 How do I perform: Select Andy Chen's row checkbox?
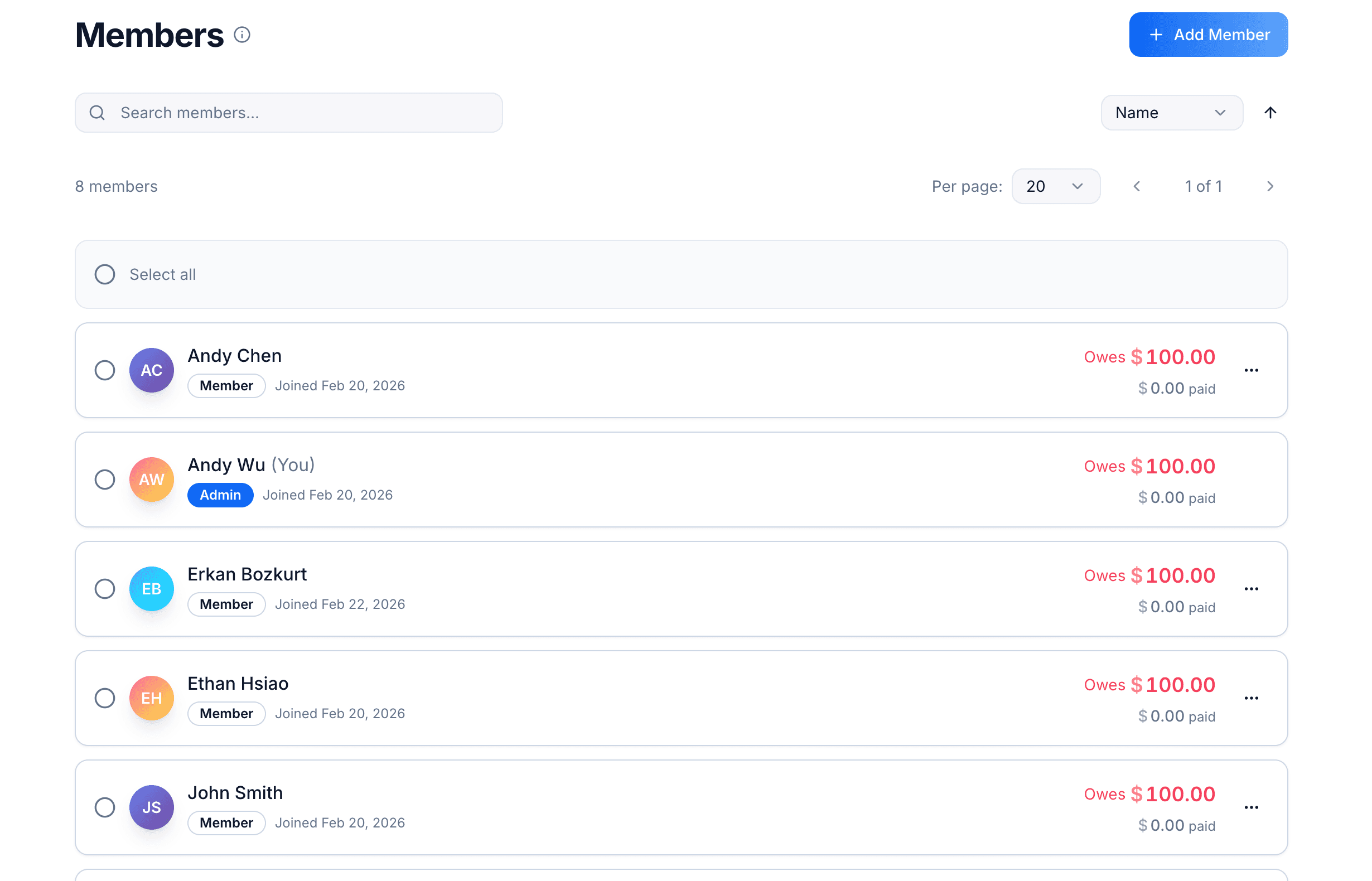pos(105,370)
